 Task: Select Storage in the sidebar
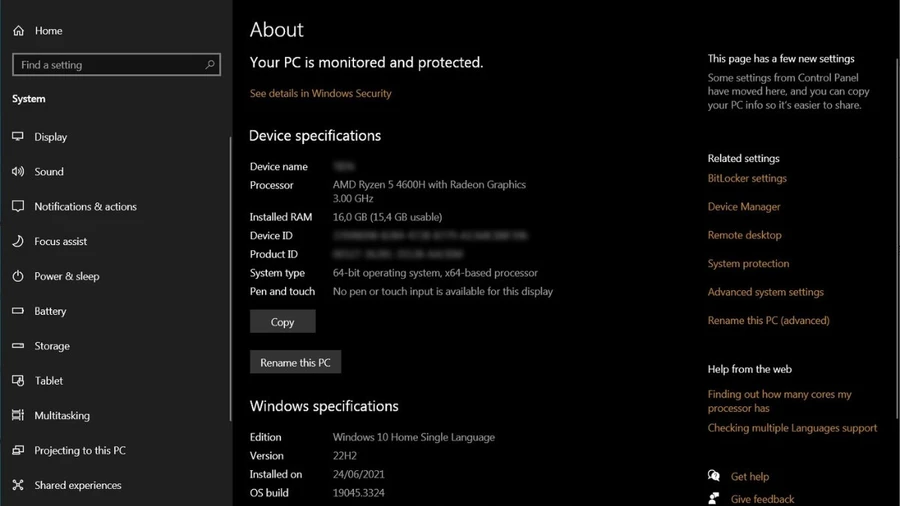point(52,346)
